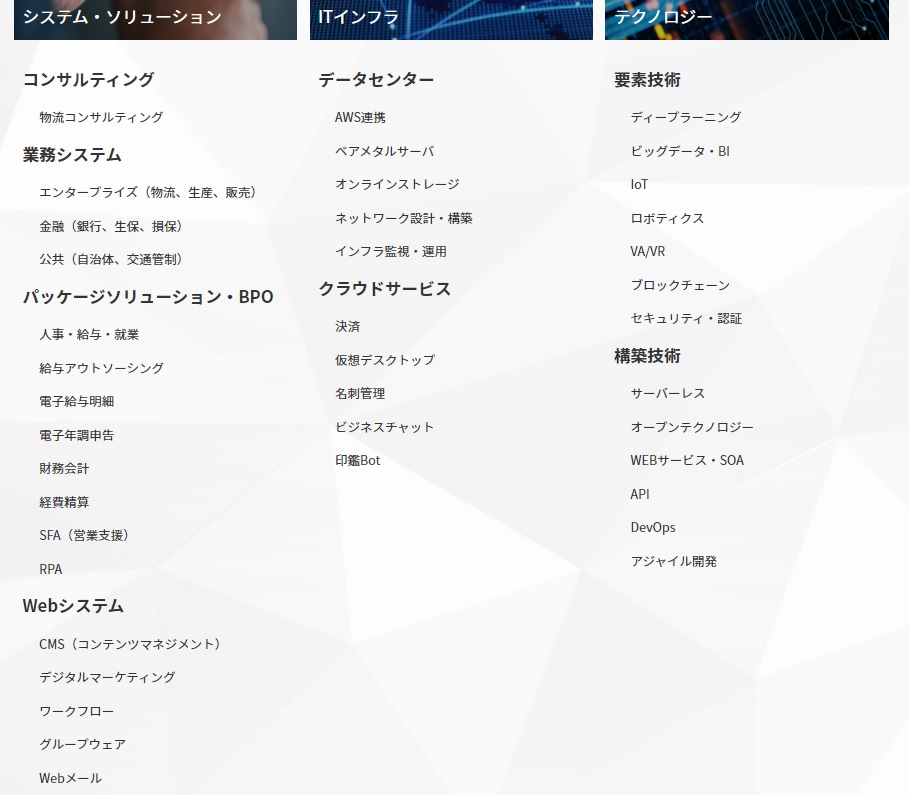The width and height of the screenshot is (909, 795).
Task: Open the DevOps link
Action: tap(653, 528)
